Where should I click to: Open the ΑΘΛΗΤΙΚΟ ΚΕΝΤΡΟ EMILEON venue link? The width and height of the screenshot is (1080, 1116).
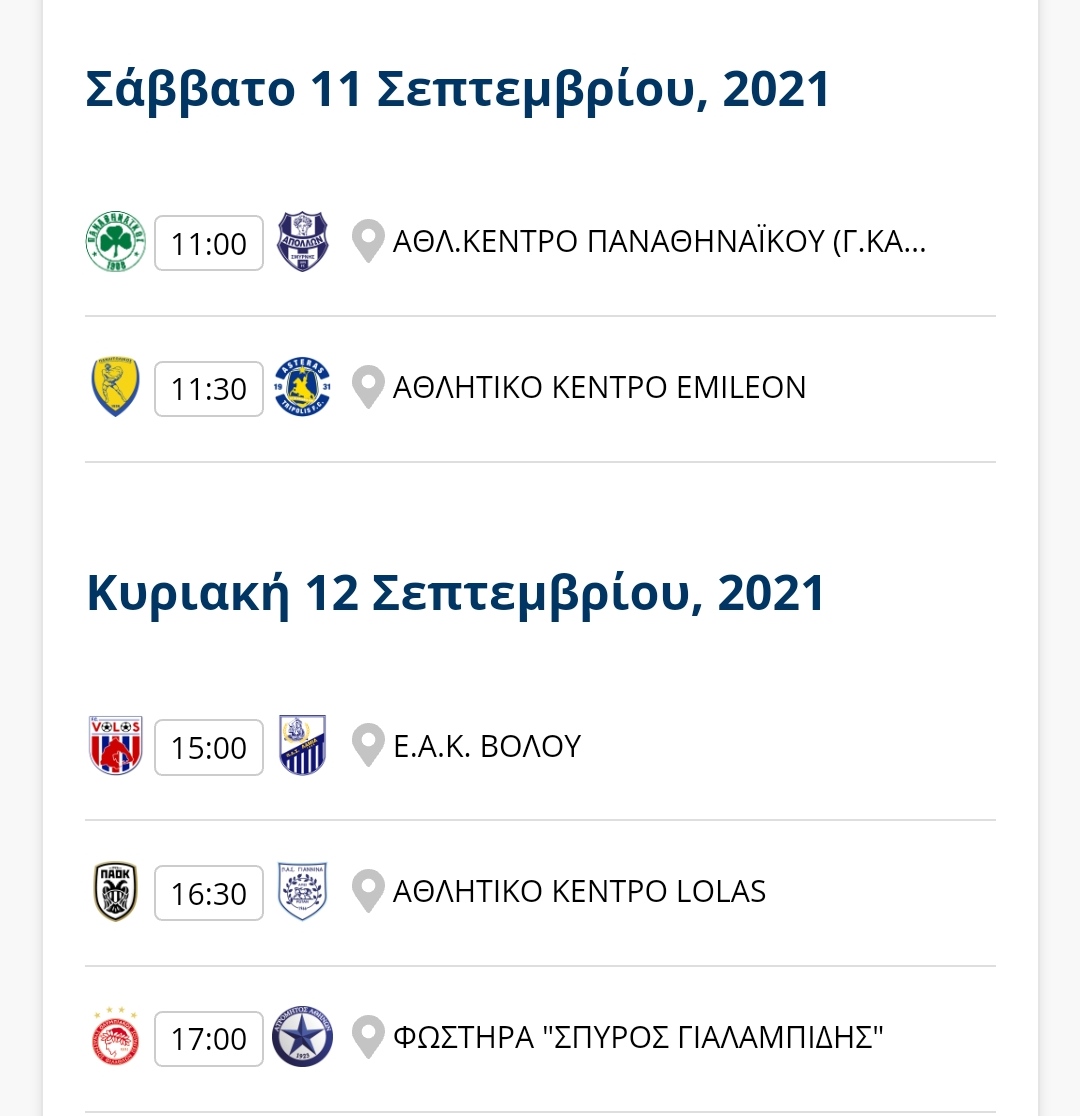coord(599,388)
